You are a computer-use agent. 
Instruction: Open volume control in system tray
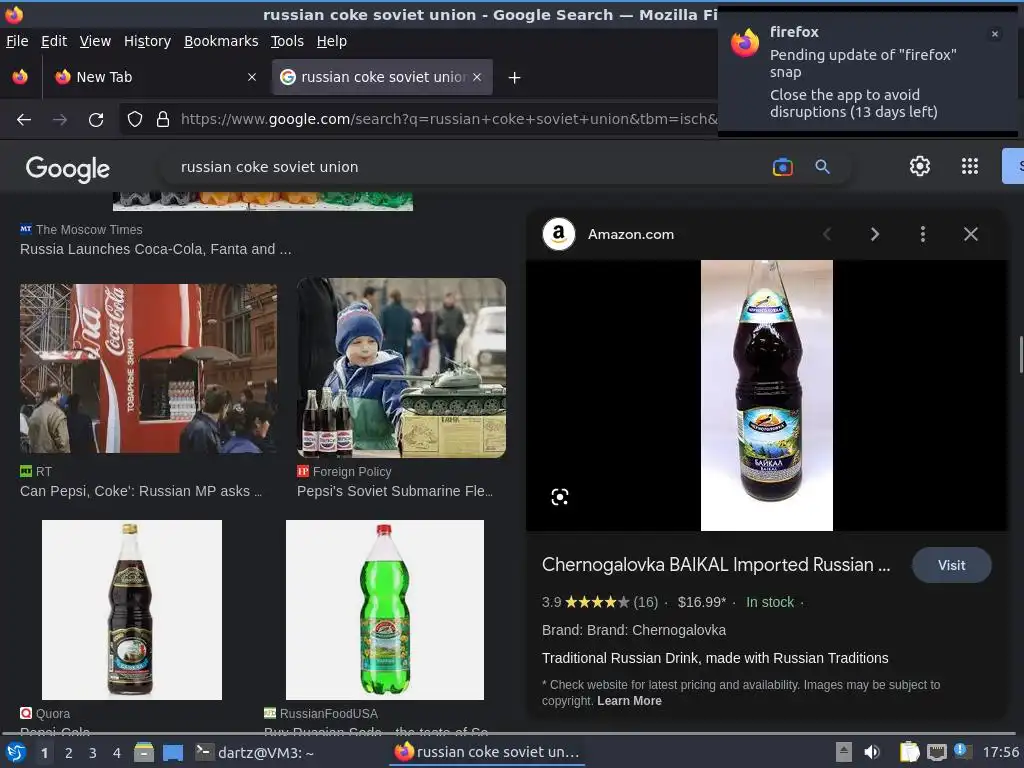[x=872, y=752]
